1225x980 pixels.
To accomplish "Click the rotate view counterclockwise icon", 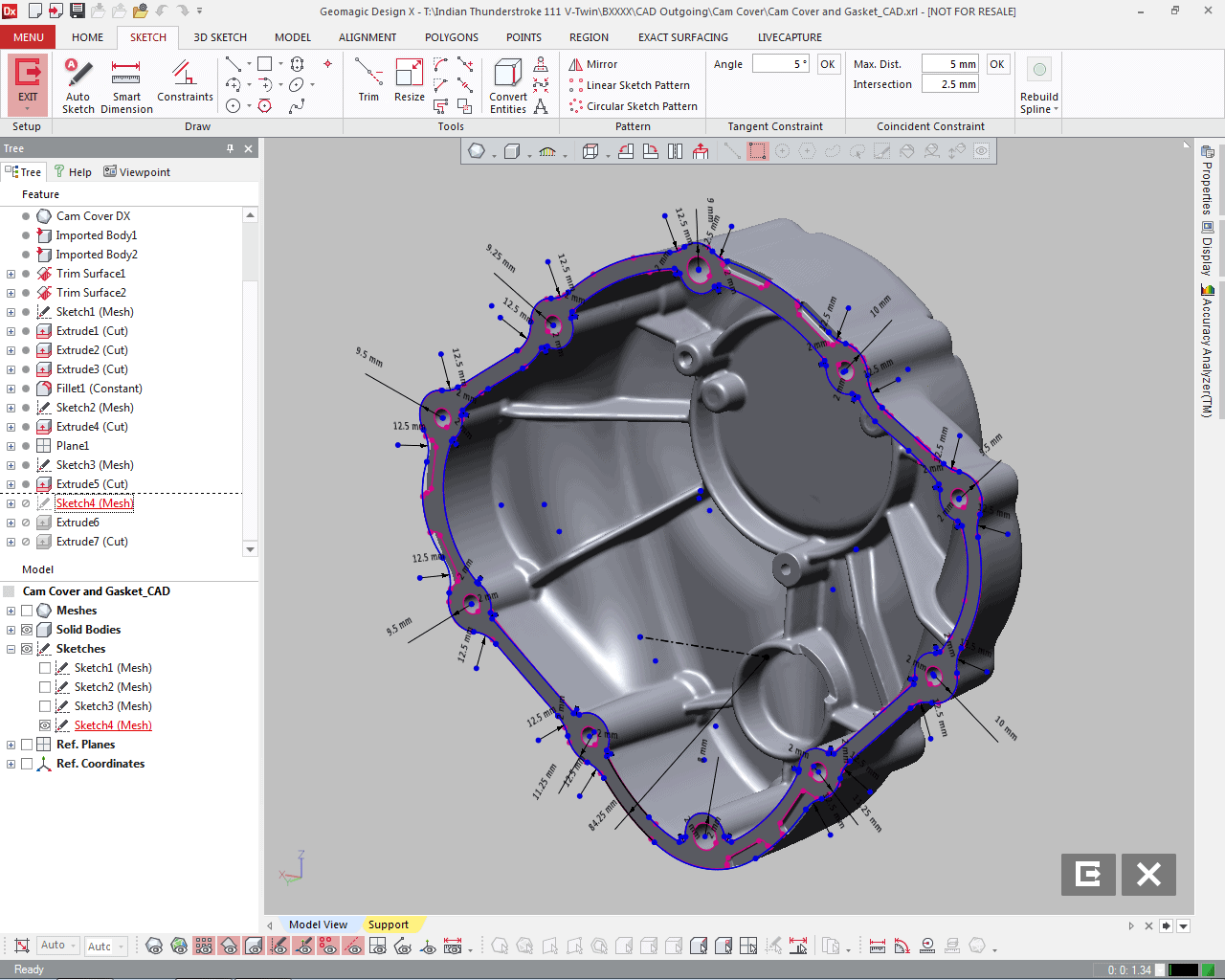I will [626, 151].
